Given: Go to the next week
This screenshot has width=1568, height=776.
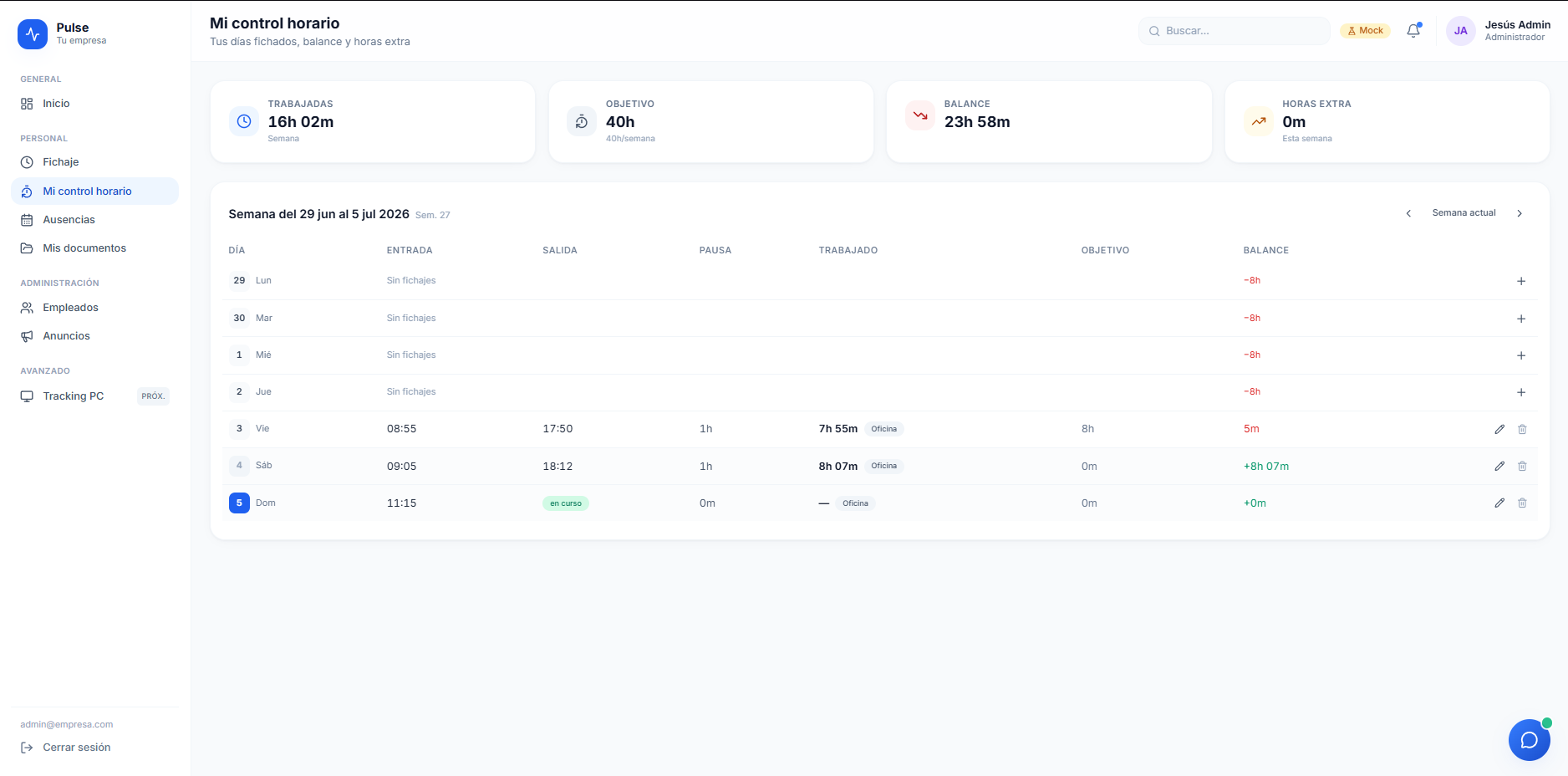Looking at the screenshot, I should [1520, 213].
